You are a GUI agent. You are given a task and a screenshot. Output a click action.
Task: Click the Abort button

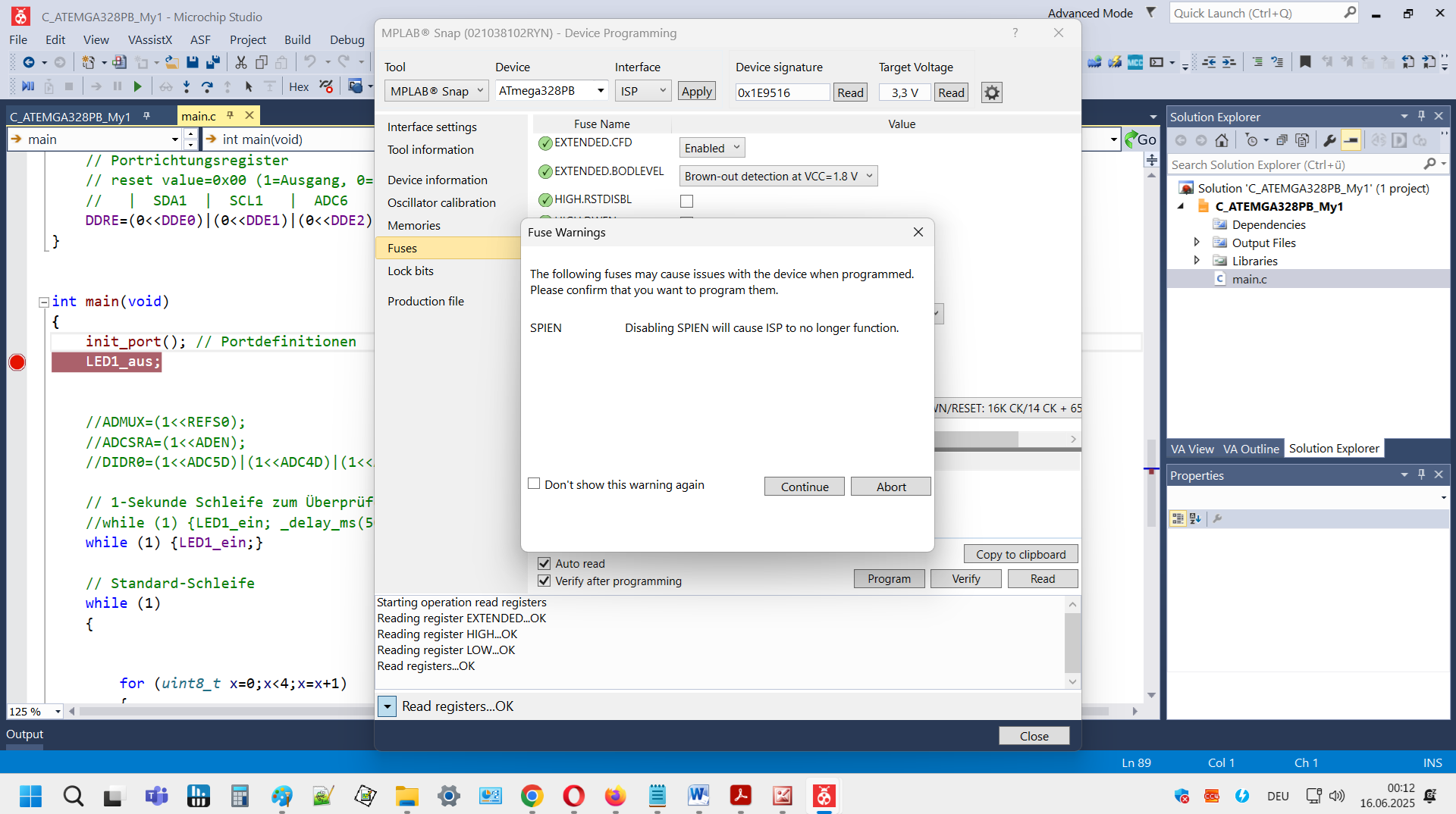point(890,487)
